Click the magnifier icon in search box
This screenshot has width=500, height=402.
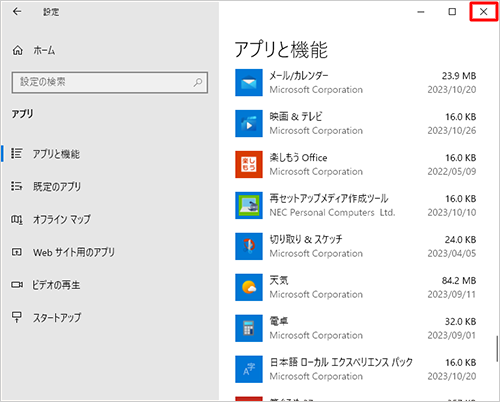(198, 82)
